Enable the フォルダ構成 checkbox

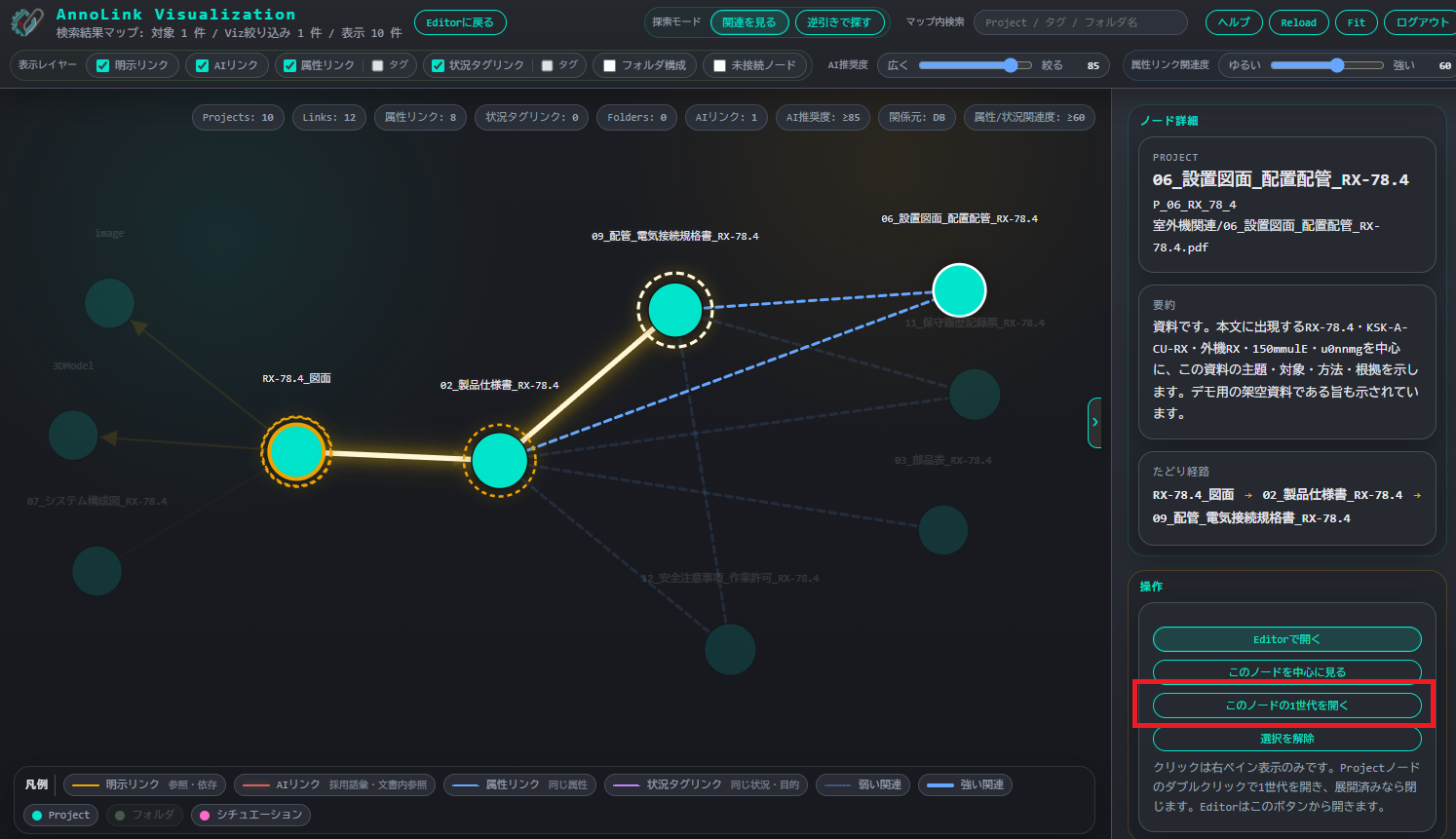click(610, 65)
